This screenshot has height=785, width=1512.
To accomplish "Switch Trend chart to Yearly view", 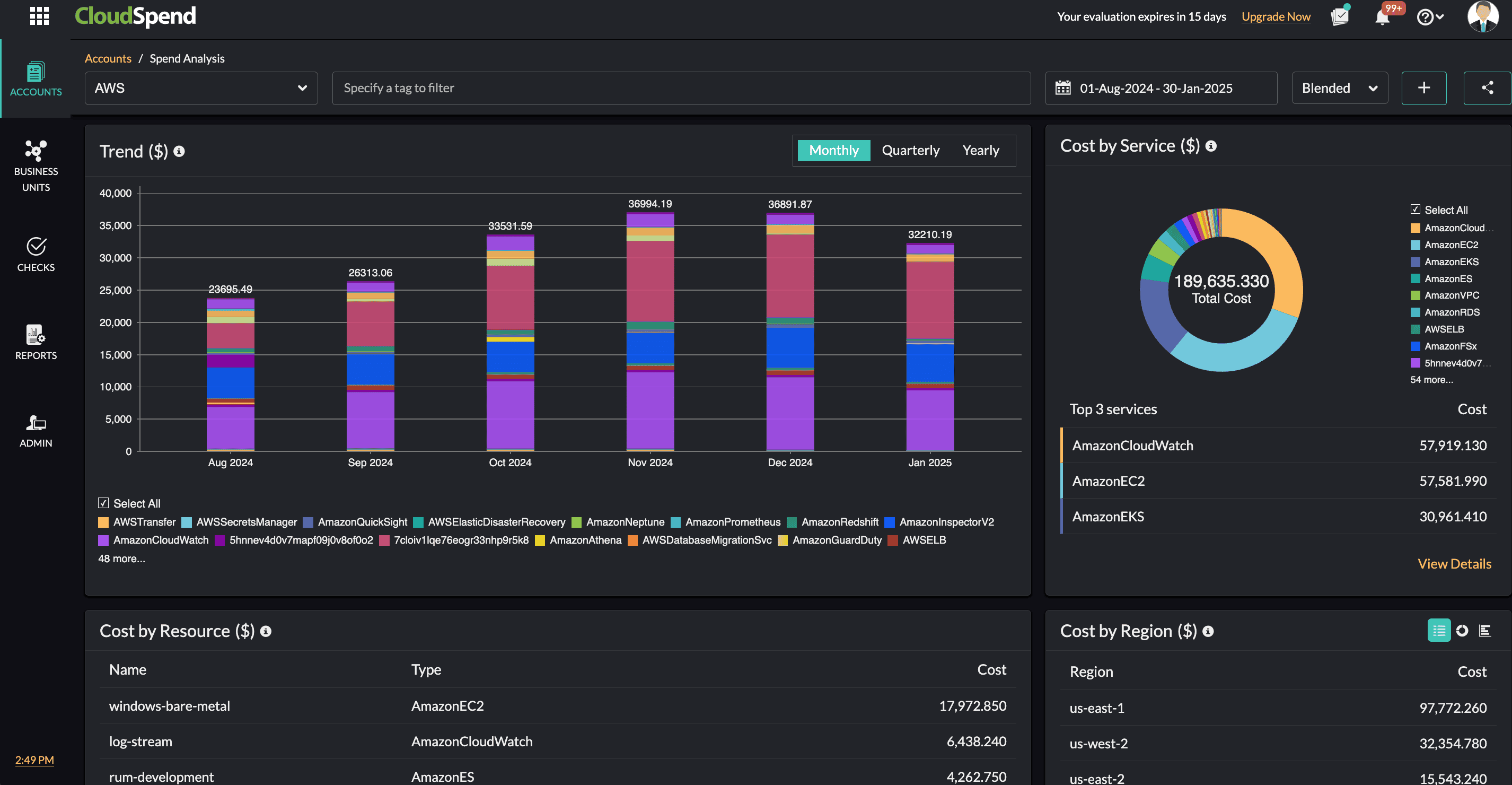I will click(x=980, y=150).
